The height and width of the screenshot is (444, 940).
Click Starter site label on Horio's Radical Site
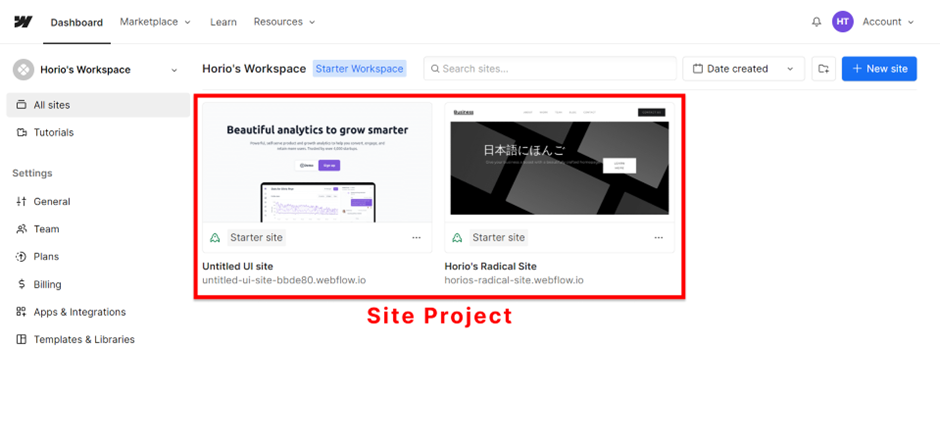498,238
